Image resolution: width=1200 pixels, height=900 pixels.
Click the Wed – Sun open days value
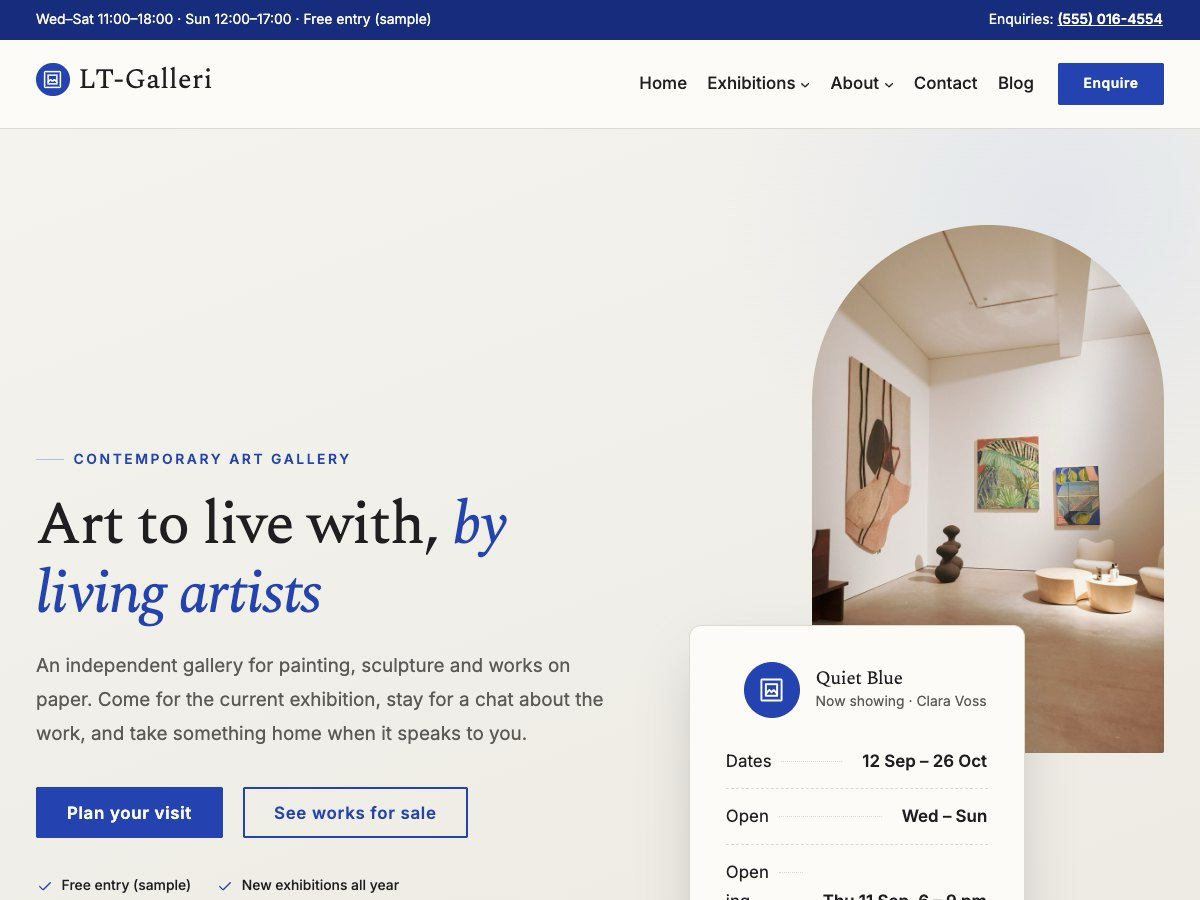944,816
